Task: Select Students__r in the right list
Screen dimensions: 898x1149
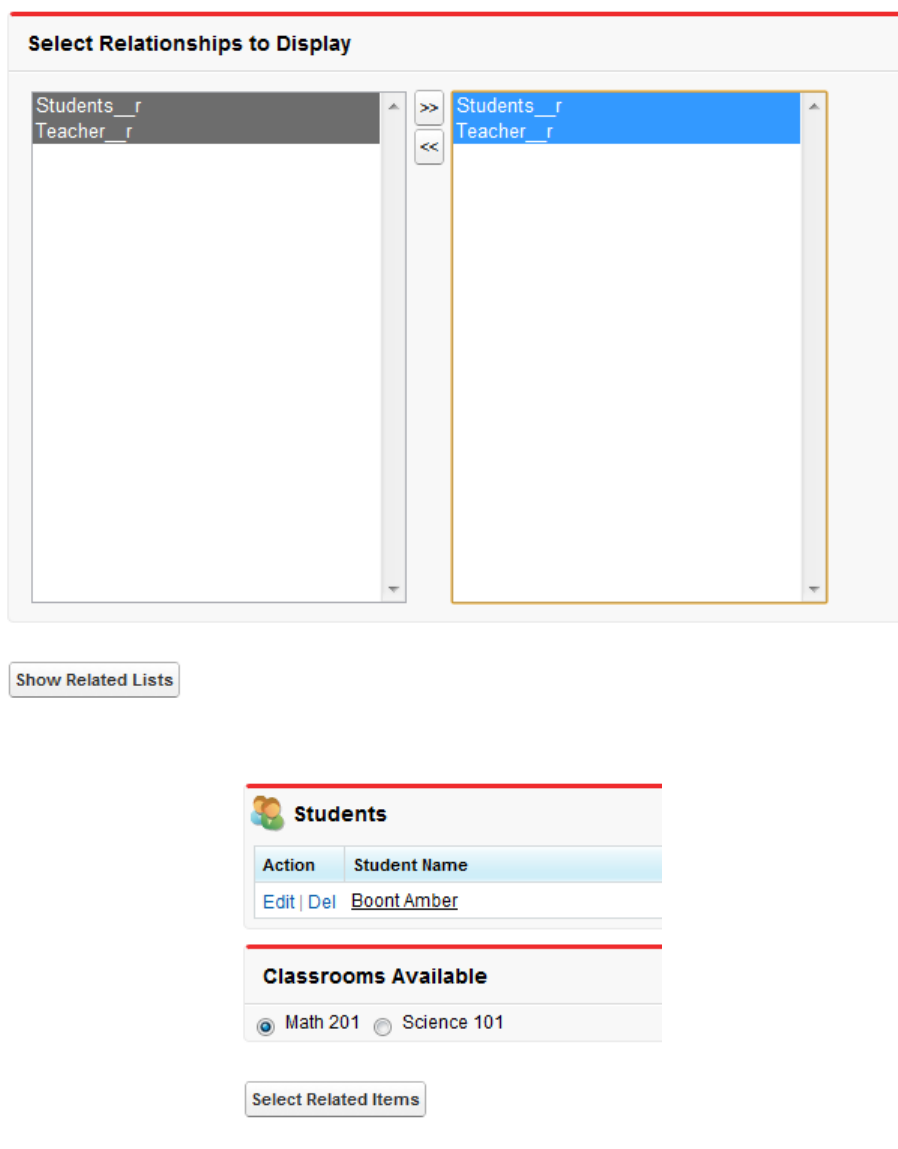Action: tap(627, 106)
